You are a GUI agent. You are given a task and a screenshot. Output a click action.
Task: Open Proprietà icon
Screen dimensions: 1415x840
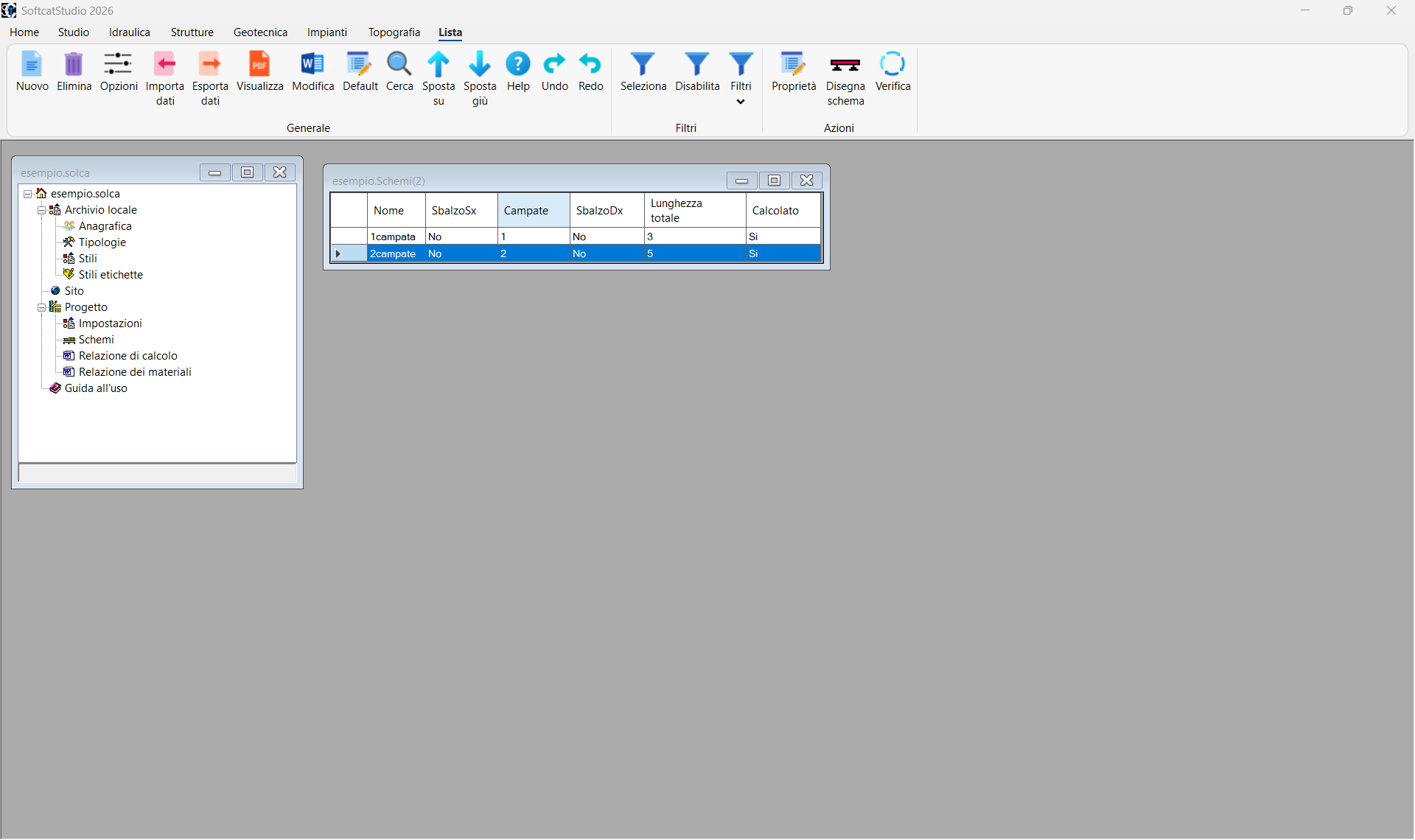[x=794, y=64]
